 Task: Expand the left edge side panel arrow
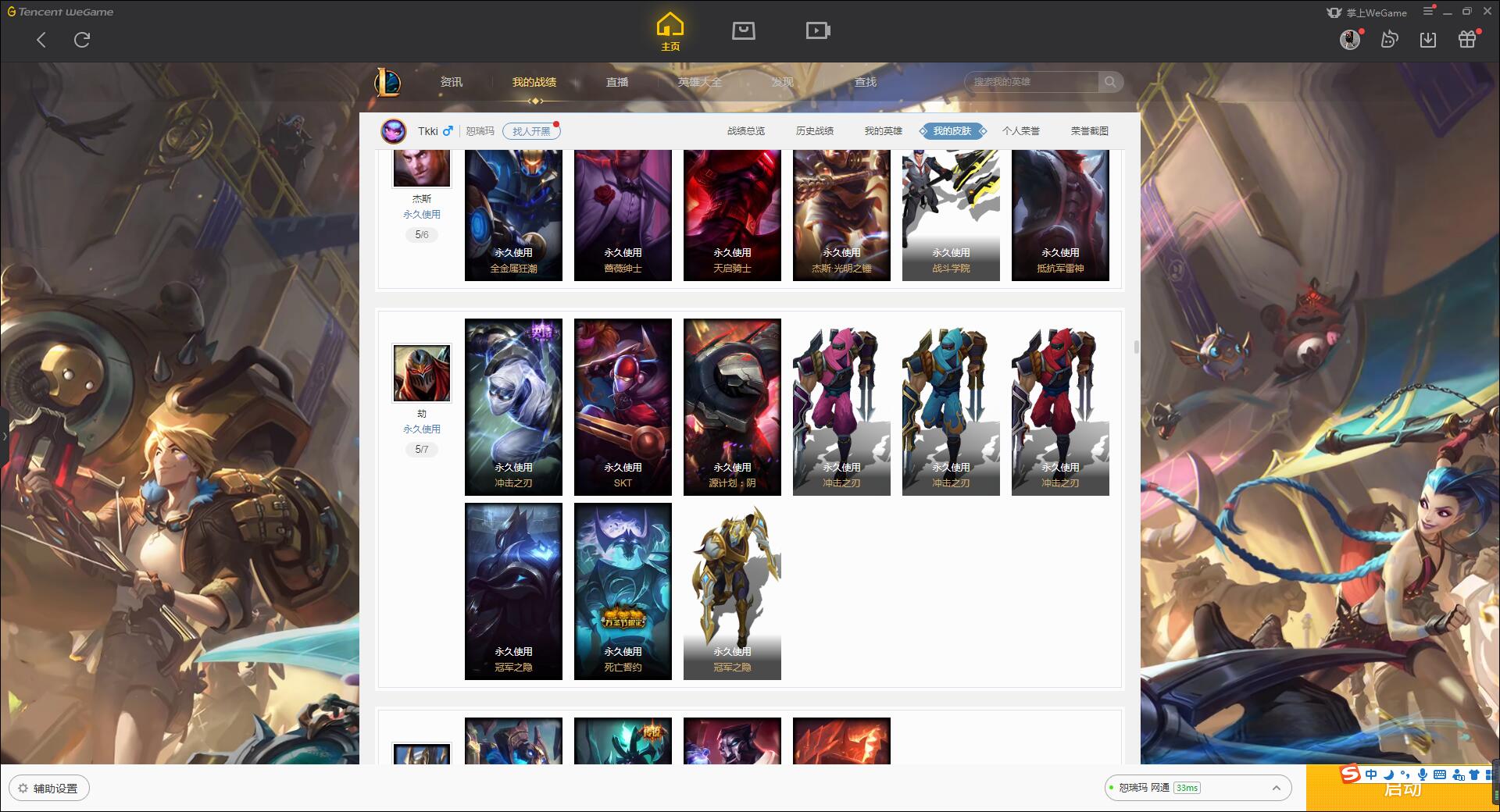point(4,436)
